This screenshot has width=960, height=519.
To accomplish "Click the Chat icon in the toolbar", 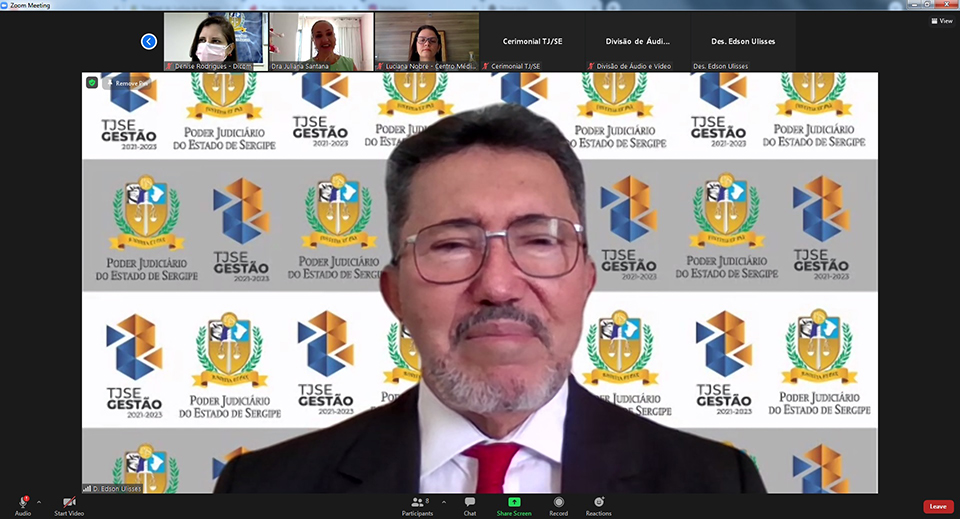I will [x=469, y=505].
